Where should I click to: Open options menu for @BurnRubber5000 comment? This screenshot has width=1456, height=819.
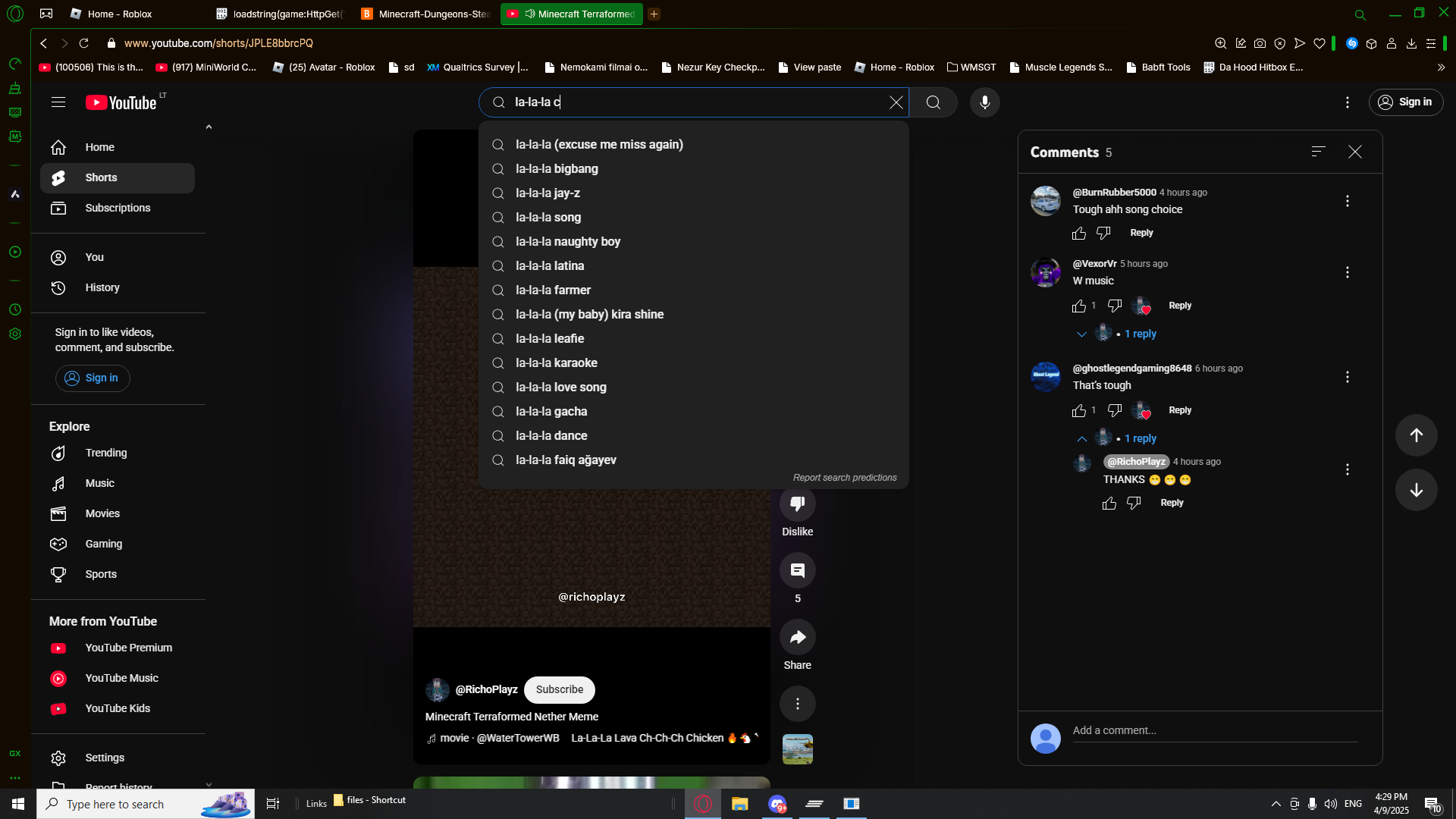(x=1348, y=201)
